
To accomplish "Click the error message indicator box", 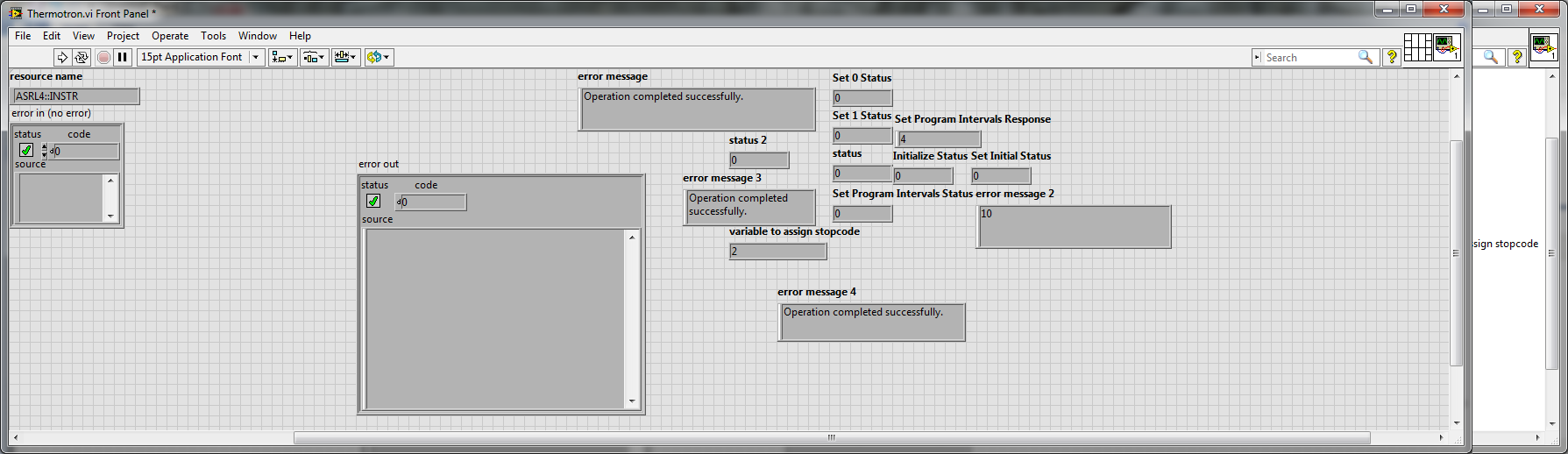I will [697, 110].
